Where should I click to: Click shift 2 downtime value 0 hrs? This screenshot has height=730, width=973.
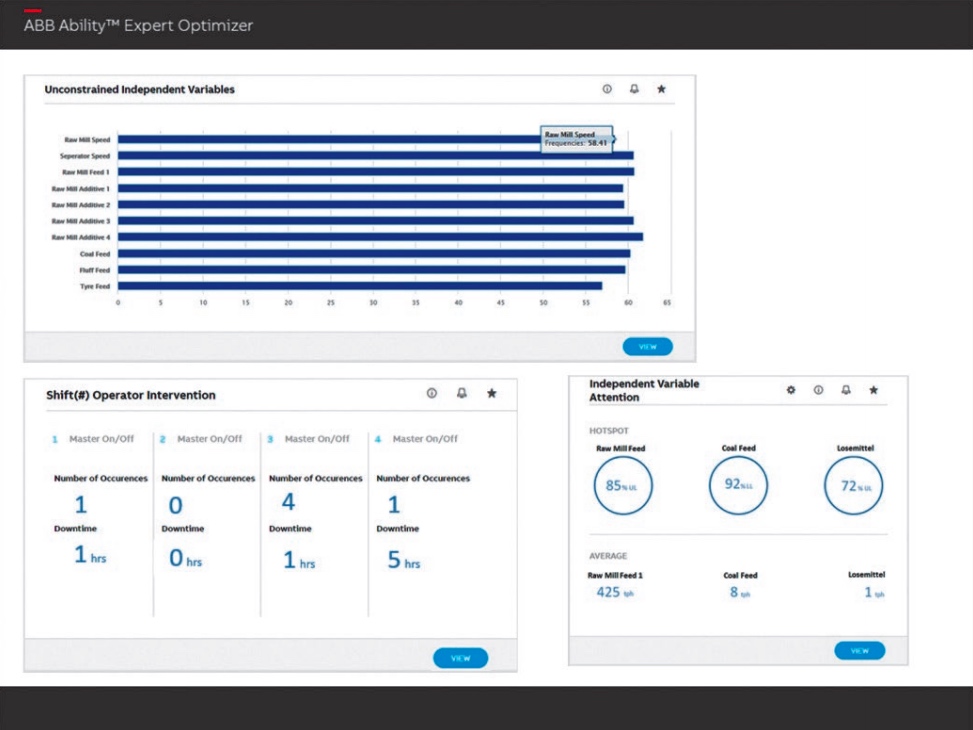tap(186, 558)
